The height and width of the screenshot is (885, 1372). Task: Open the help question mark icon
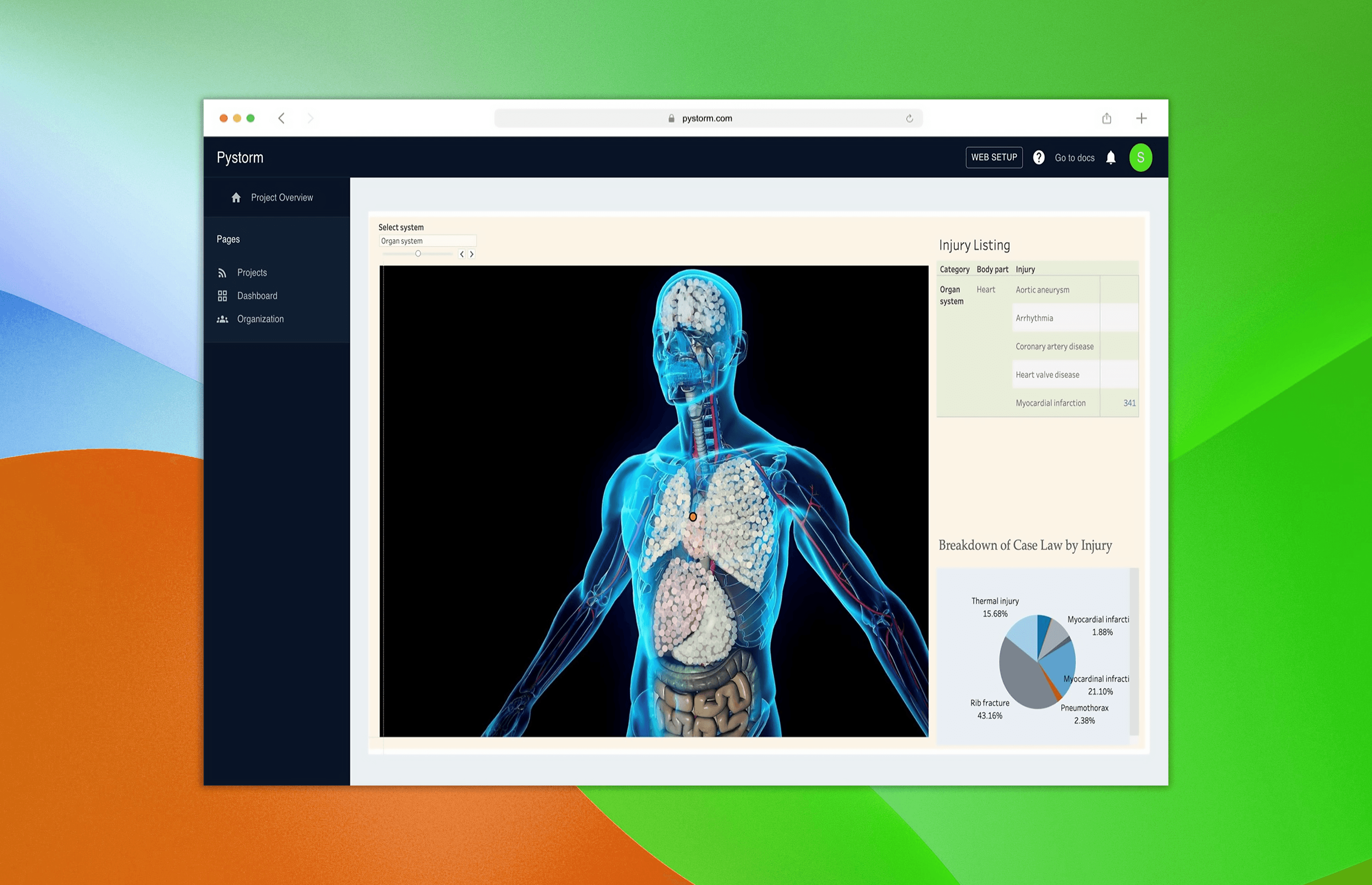pos(1039,158)
